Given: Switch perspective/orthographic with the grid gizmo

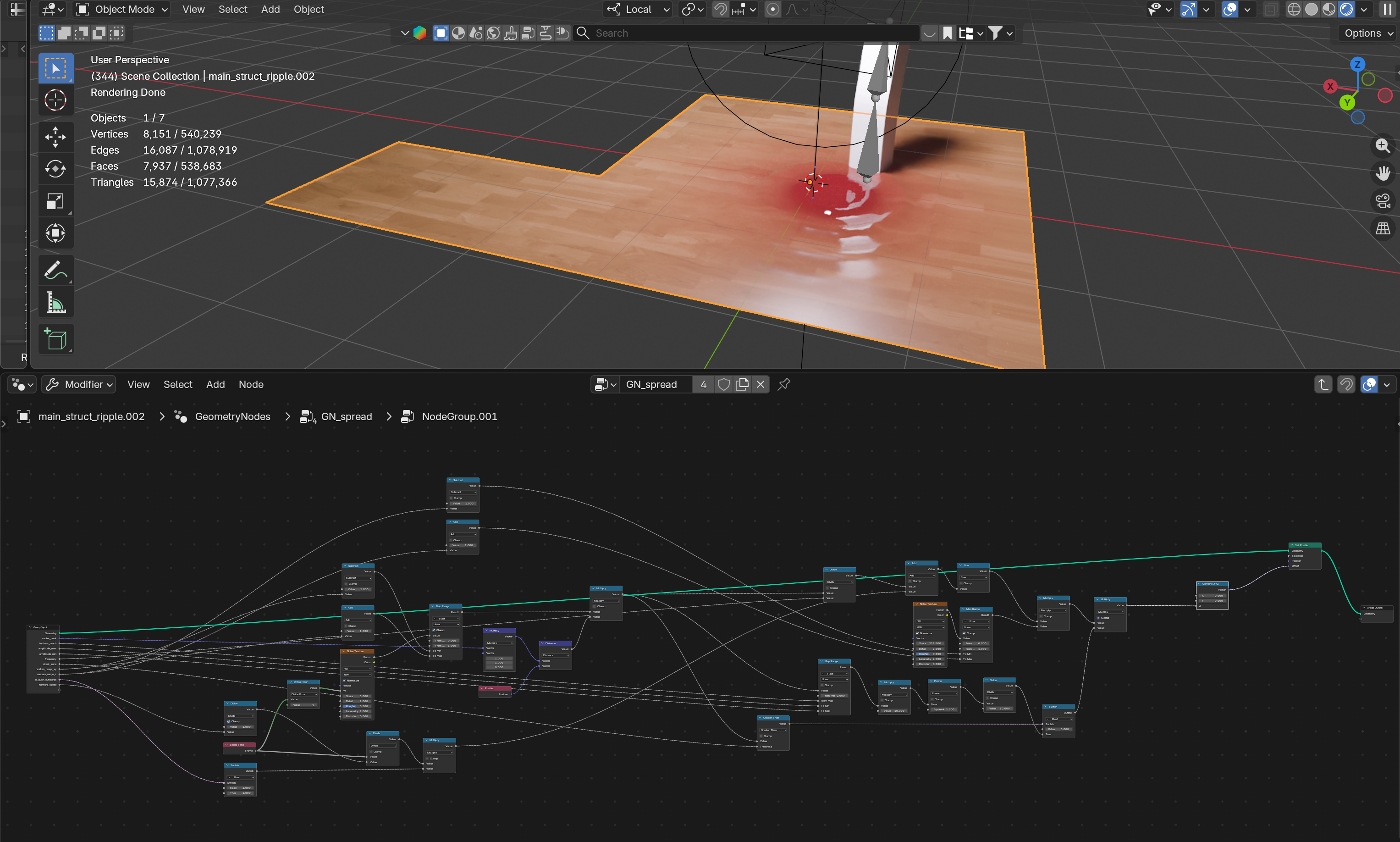Looking at the screenshot, I should 1383,229.
